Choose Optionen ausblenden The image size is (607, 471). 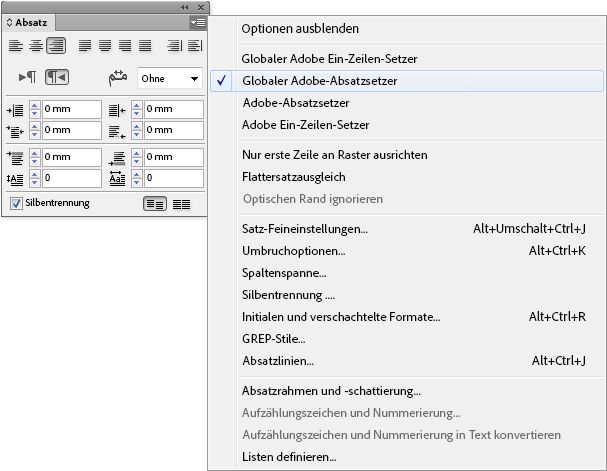300,29
